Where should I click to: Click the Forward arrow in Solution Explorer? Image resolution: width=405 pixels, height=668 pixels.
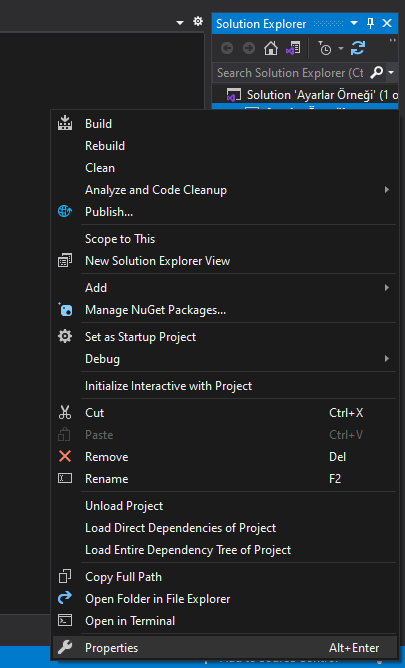point(249,48)
